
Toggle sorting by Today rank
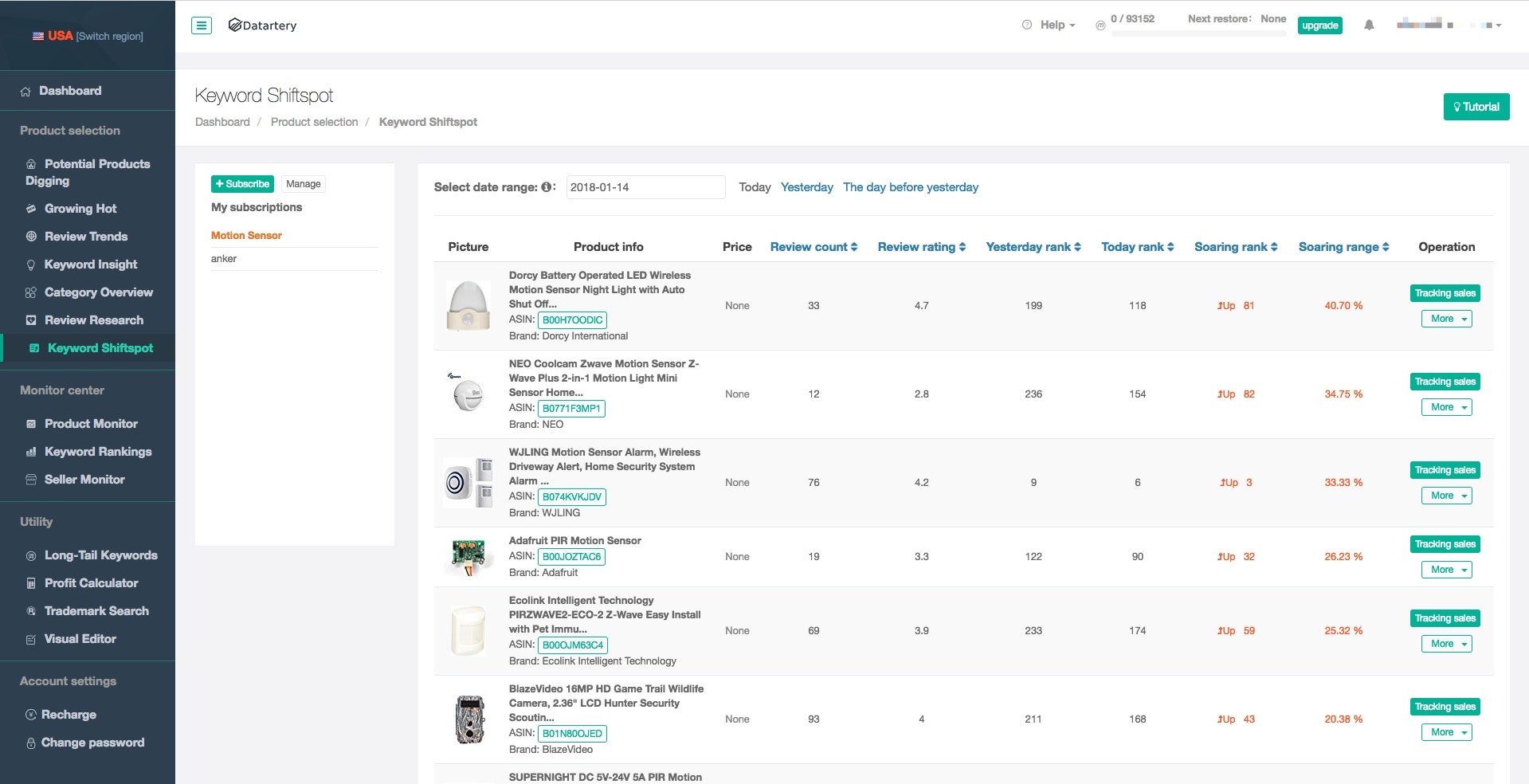[1137, 247]
